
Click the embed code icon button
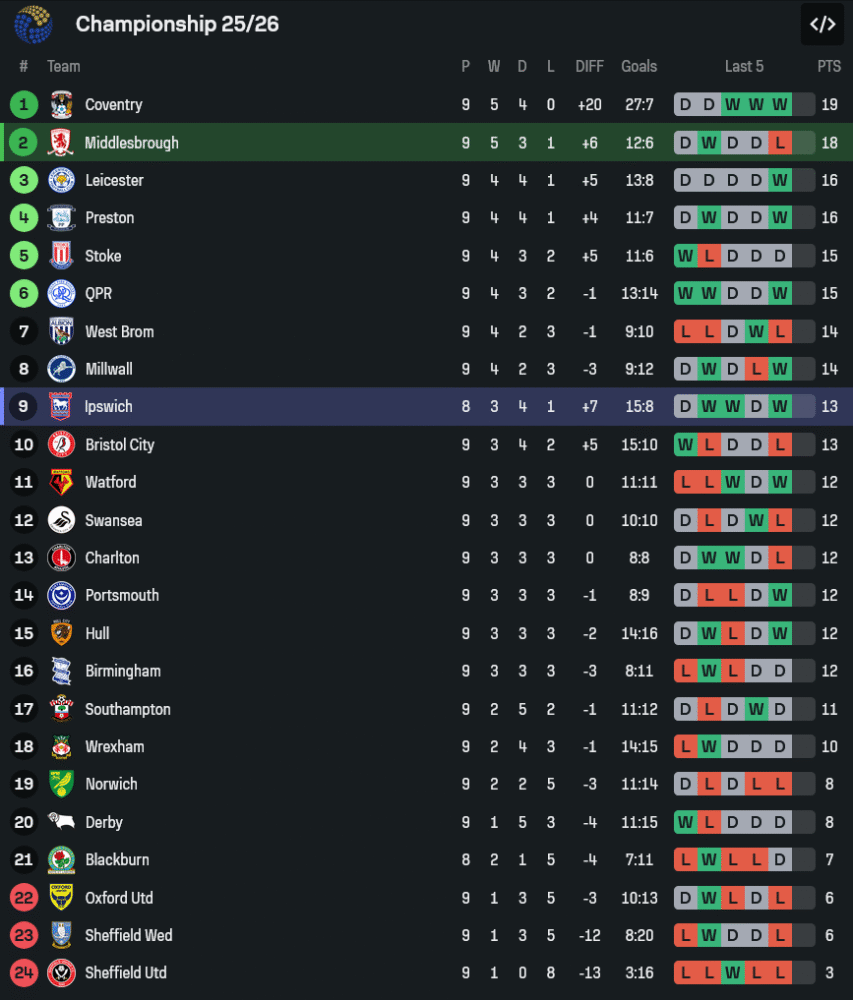(x=822, y=24)
